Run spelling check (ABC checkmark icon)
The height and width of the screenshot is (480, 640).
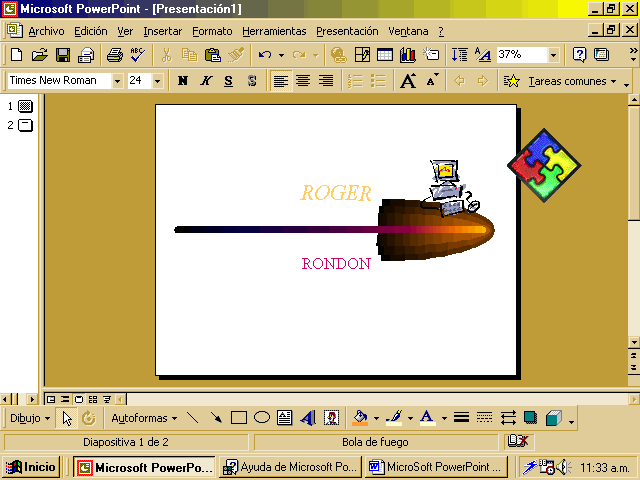138,55
